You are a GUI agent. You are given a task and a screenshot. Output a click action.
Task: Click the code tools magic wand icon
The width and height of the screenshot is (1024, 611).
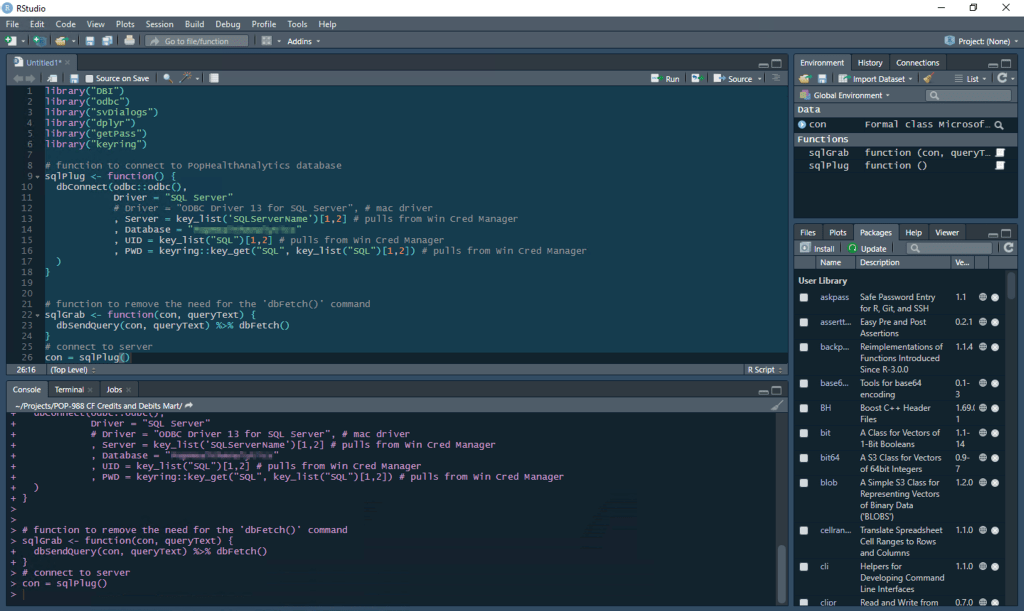coord(186,78)
